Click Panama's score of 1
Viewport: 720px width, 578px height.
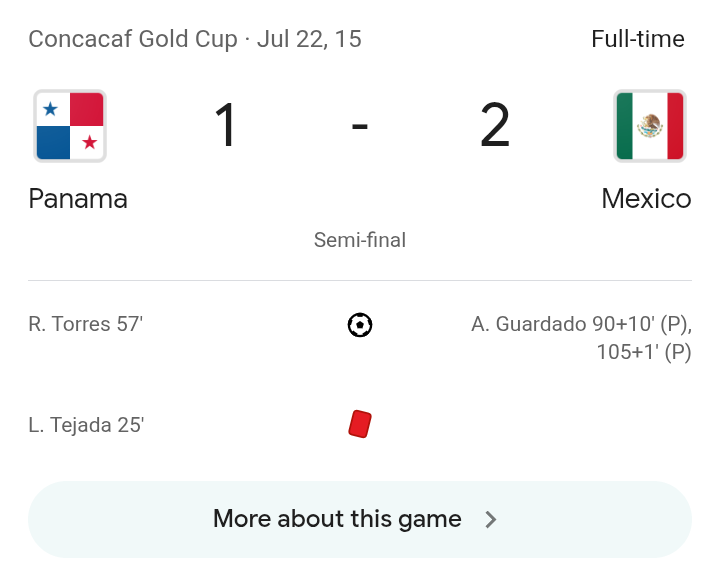point(226,125)
